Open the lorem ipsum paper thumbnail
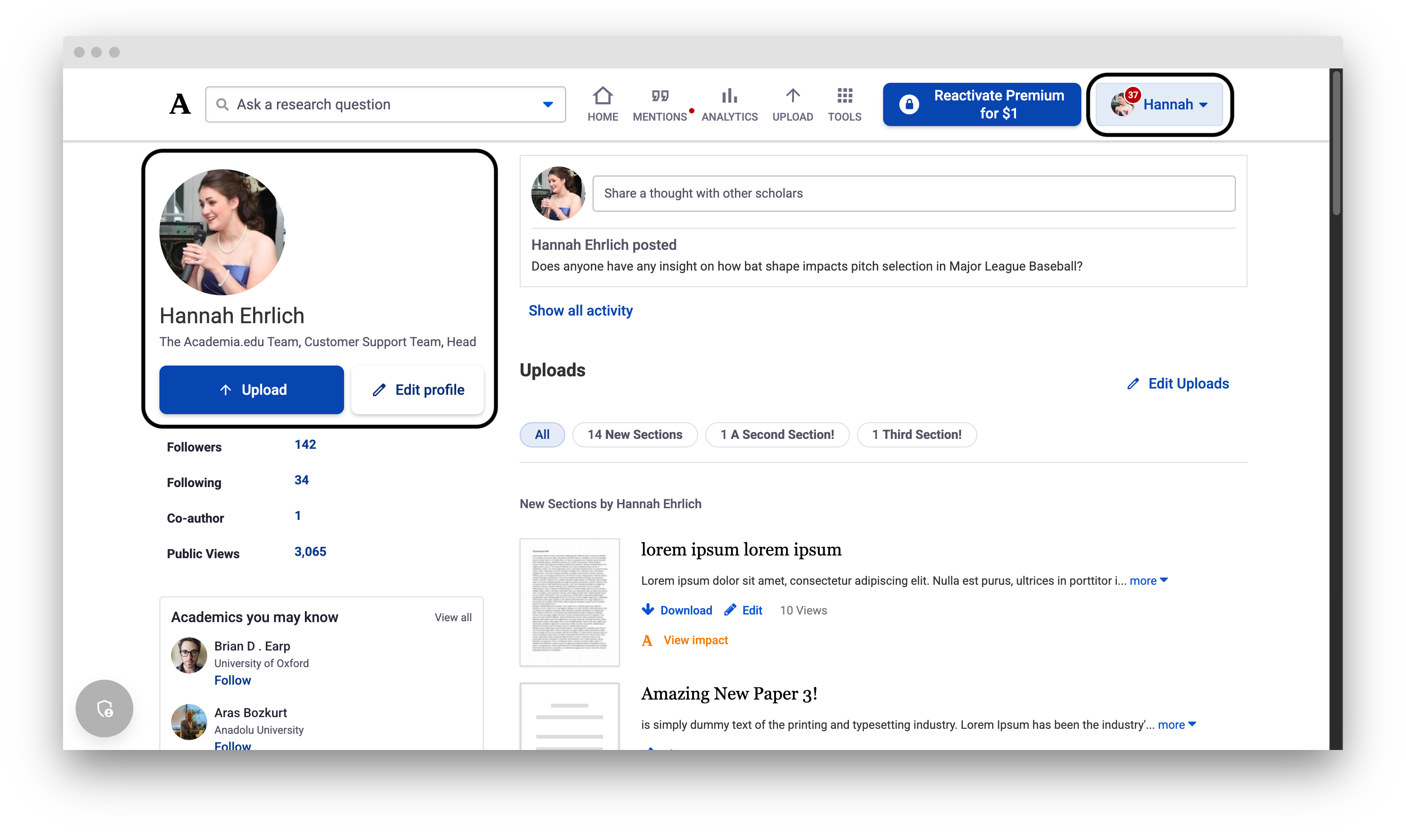1406x840 pixels. pyautogui.click(x=569, y=602)
